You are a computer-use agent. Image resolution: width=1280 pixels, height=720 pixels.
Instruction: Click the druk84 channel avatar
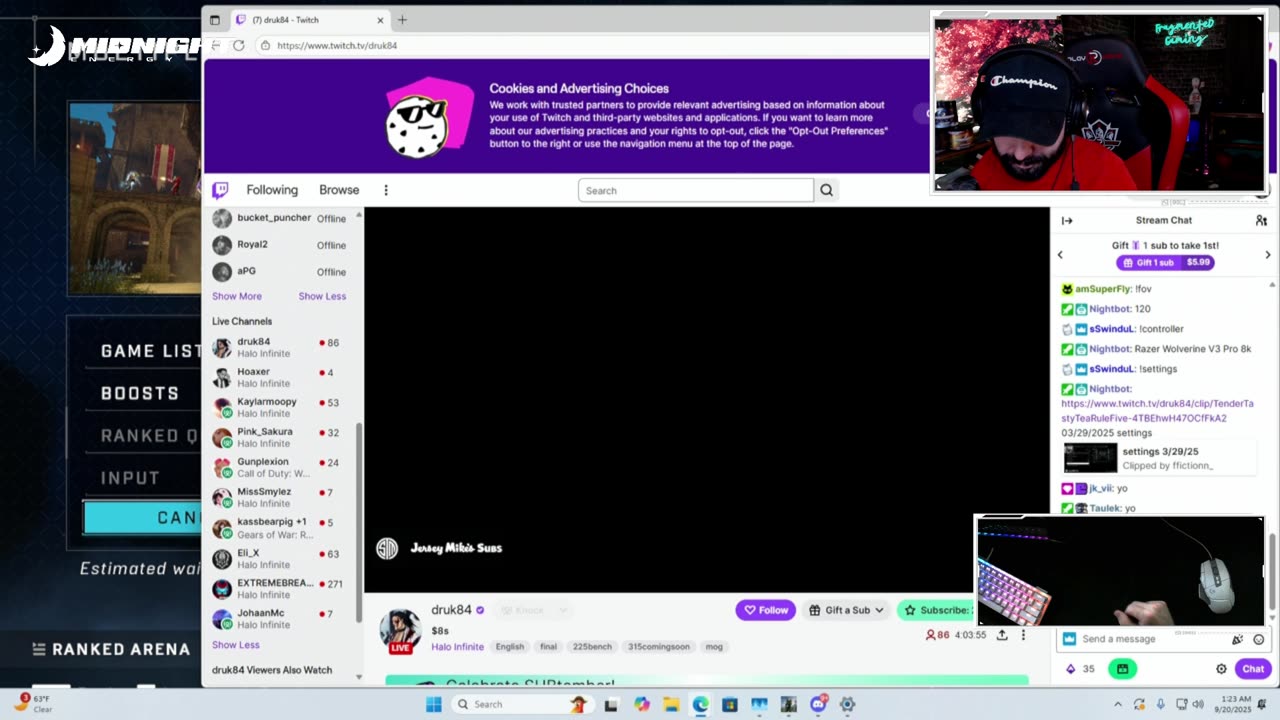400,630
